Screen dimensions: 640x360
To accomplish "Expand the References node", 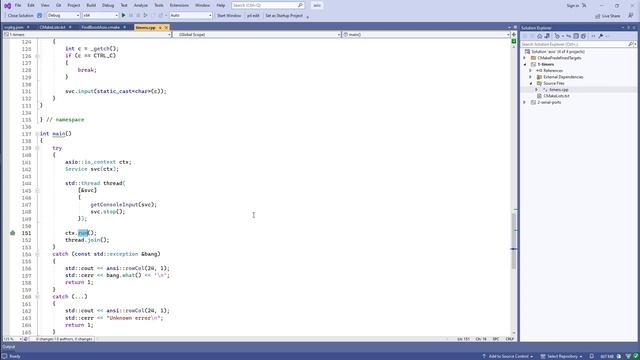I will [531, 71].
